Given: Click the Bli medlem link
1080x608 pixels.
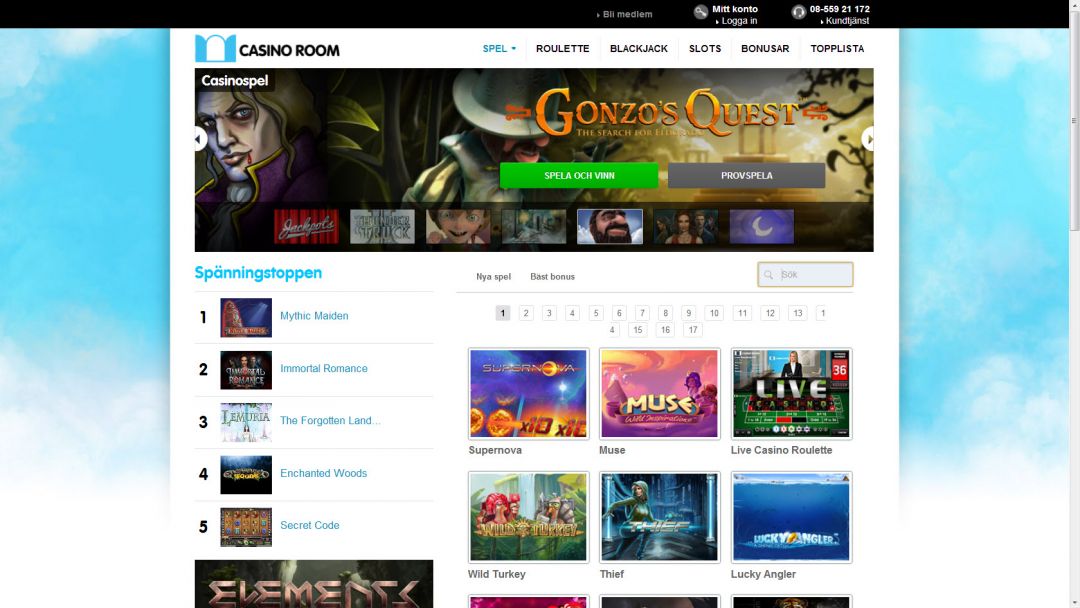Looking at the screenshot, I should point(625,14).
